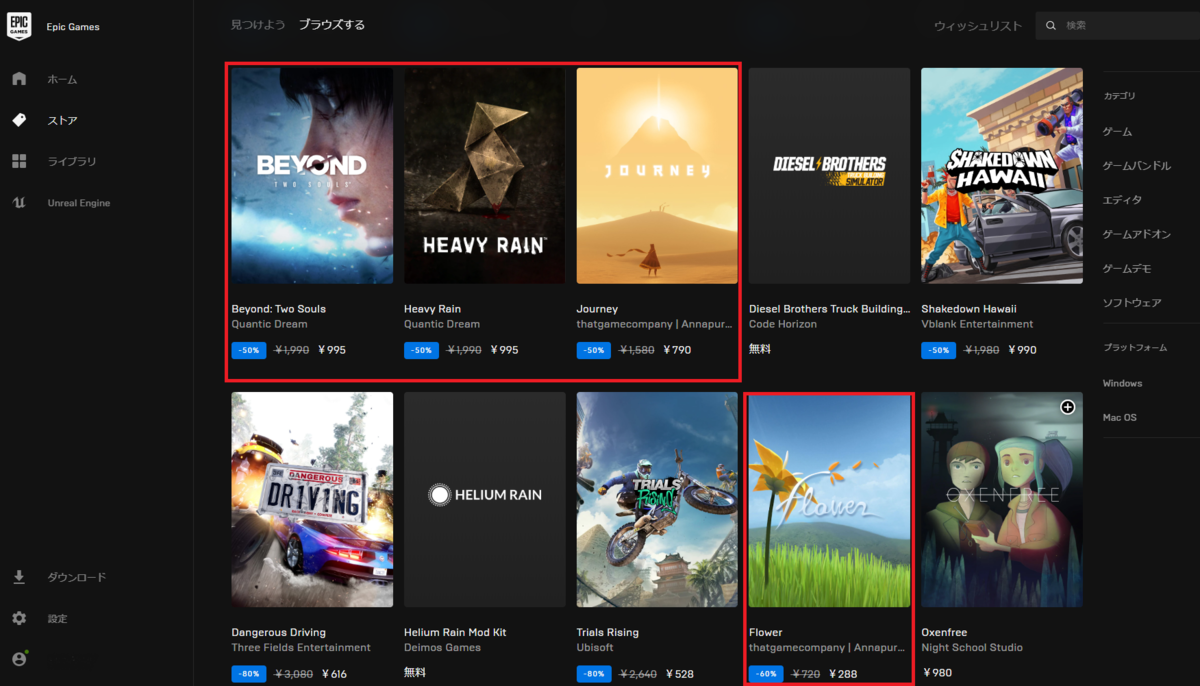
Task: Click the Night School Studio developer name
Action: 972,647
